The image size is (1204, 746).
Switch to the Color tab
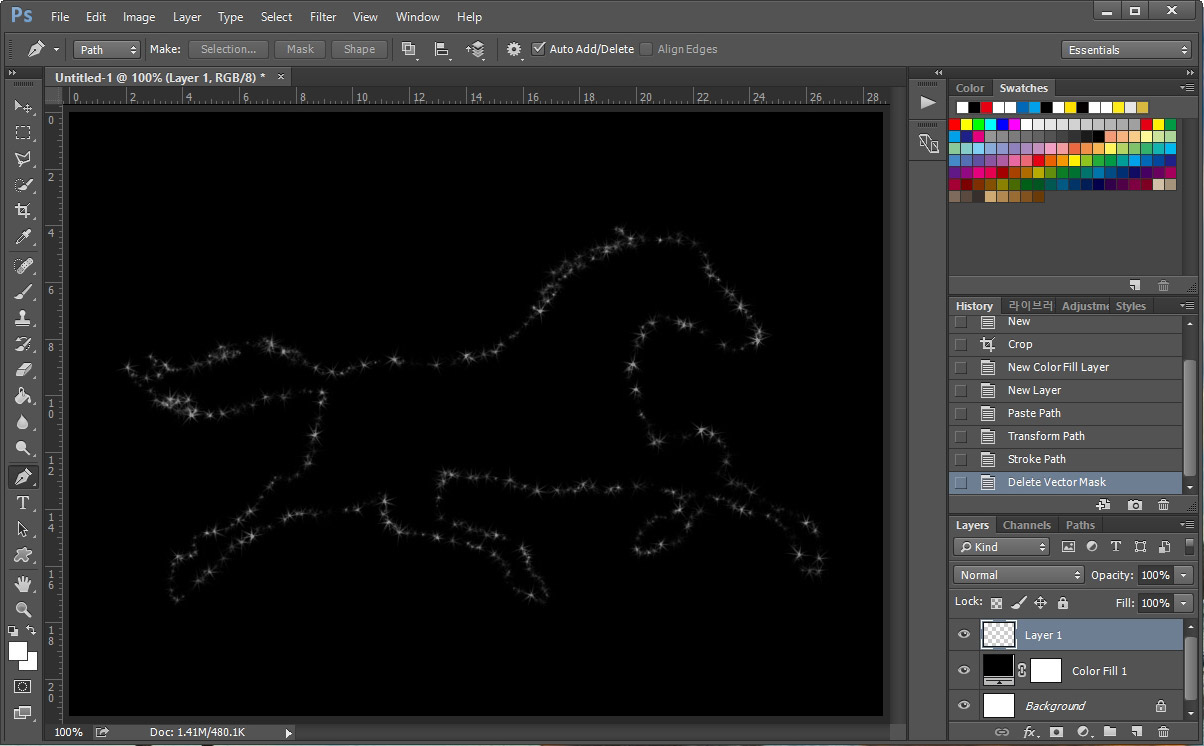pyautogui.click(x=970, y=88)
